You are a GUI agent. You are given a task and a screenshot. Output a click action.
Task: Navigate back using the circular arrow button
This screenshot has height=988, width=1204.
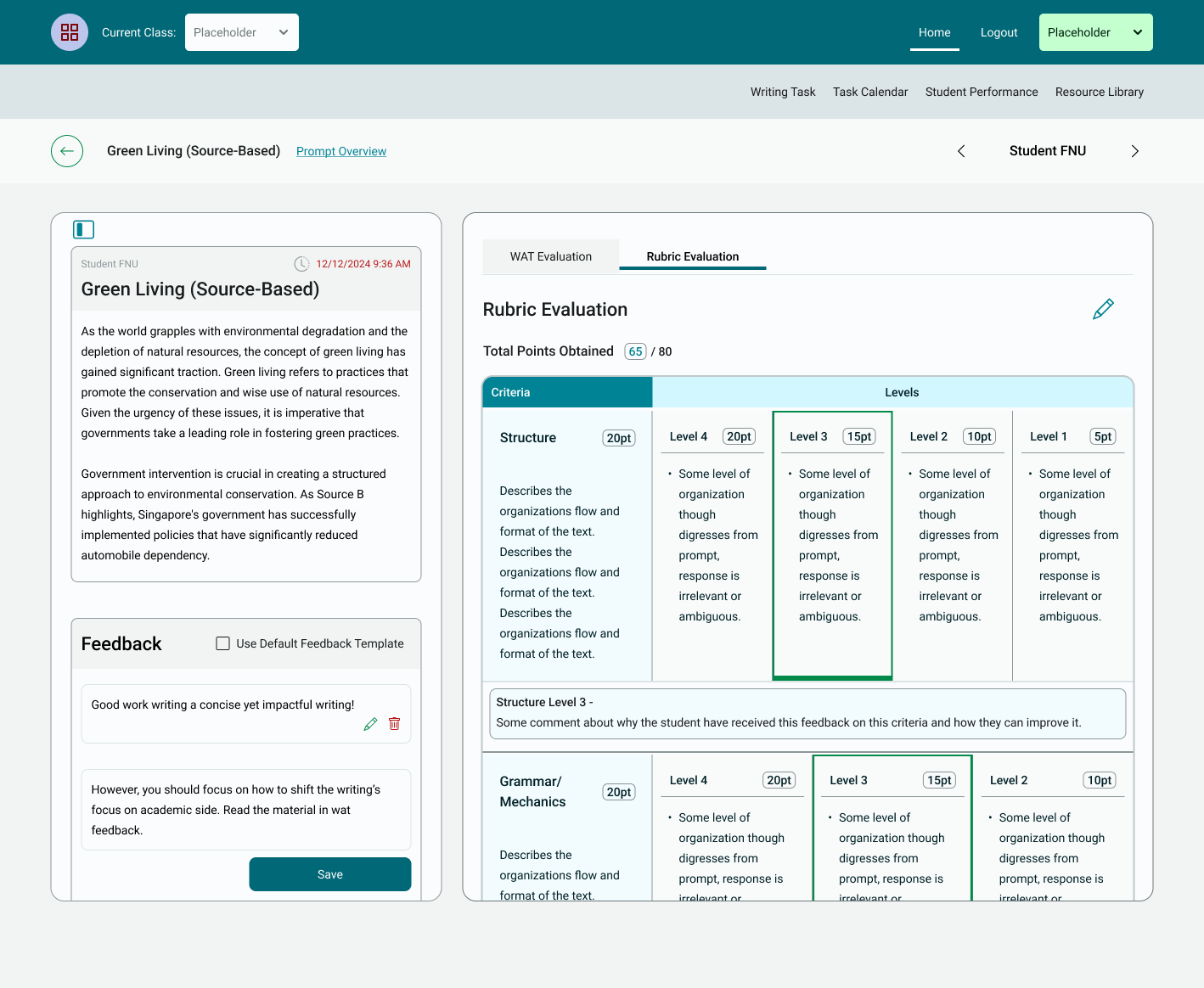point(66,150)
